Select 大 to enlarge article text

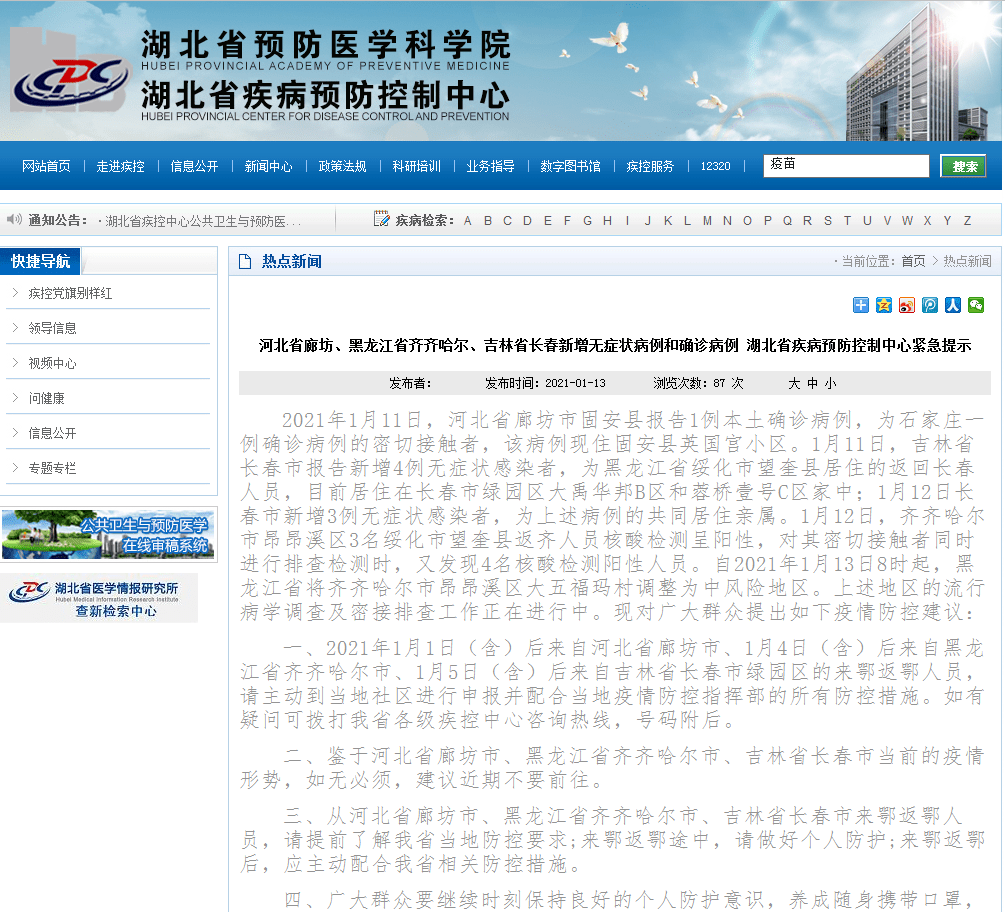[x=793, y=383]
